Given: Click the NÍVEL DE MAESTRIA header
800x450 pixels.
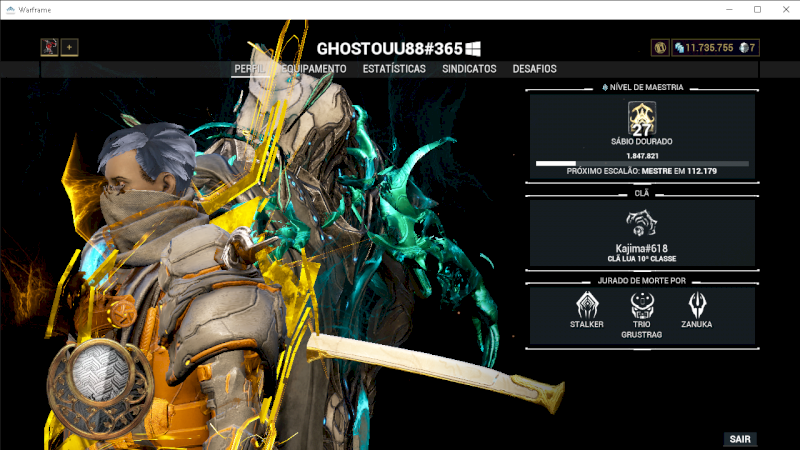Looking at the screenshot, I should pos(646,87).
